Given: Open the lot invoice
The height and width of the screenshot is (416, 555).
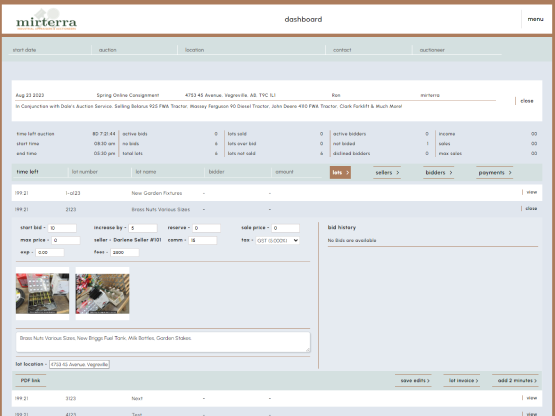Looking at the screenshot, I should [x=462, y=381].
